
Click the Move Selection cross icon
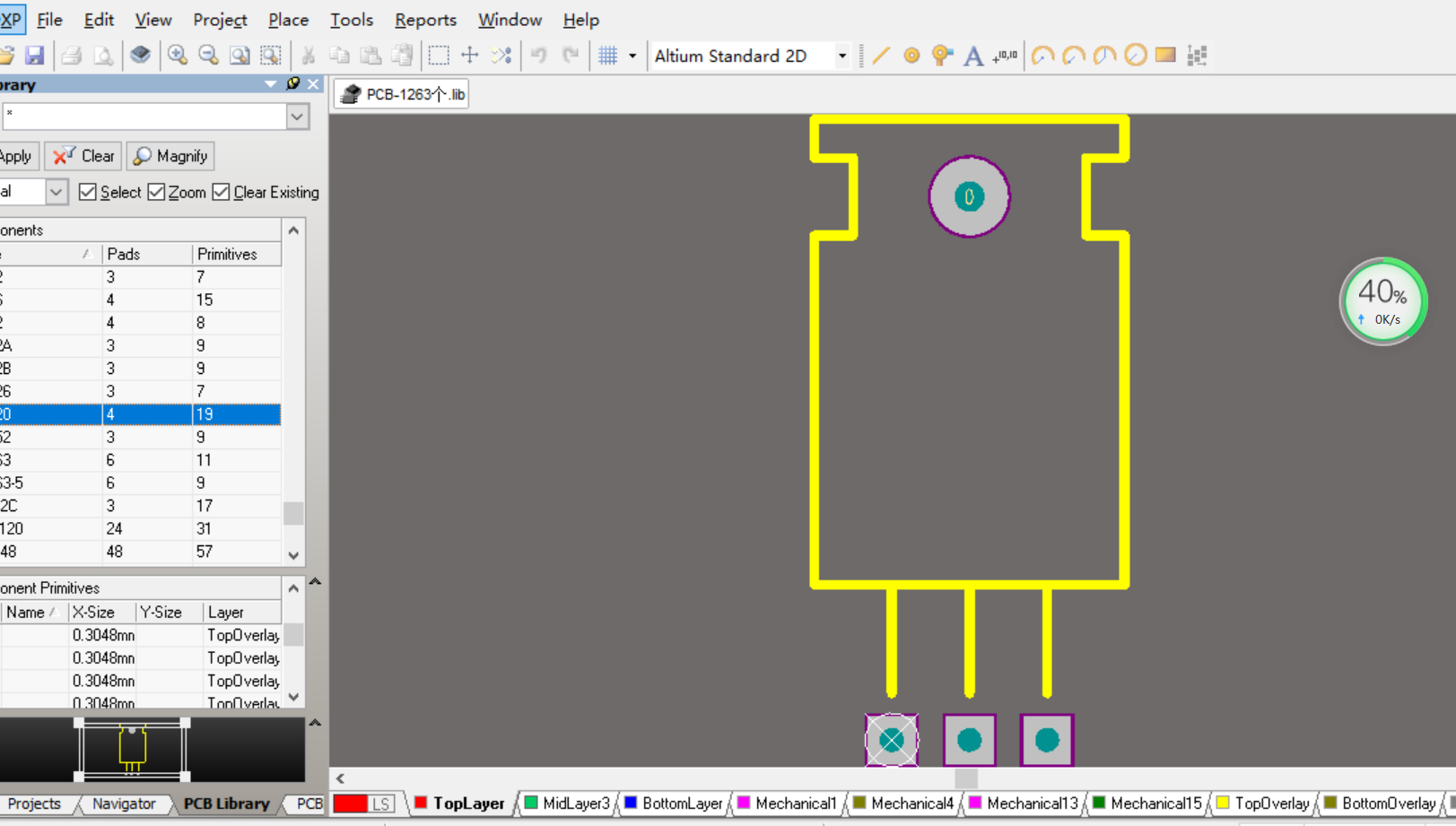click(x=470, y=56)
